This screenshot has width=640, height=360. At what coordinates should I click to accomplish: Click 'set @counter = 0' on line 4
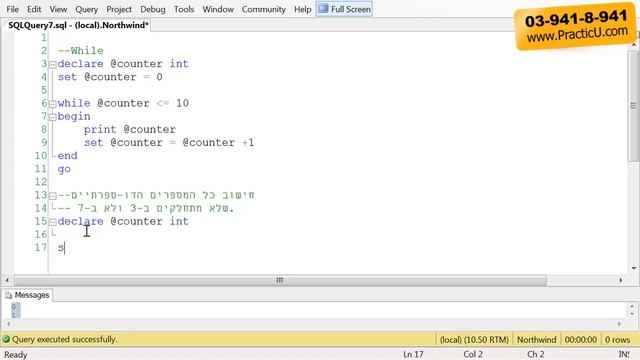tap(110, 77)
